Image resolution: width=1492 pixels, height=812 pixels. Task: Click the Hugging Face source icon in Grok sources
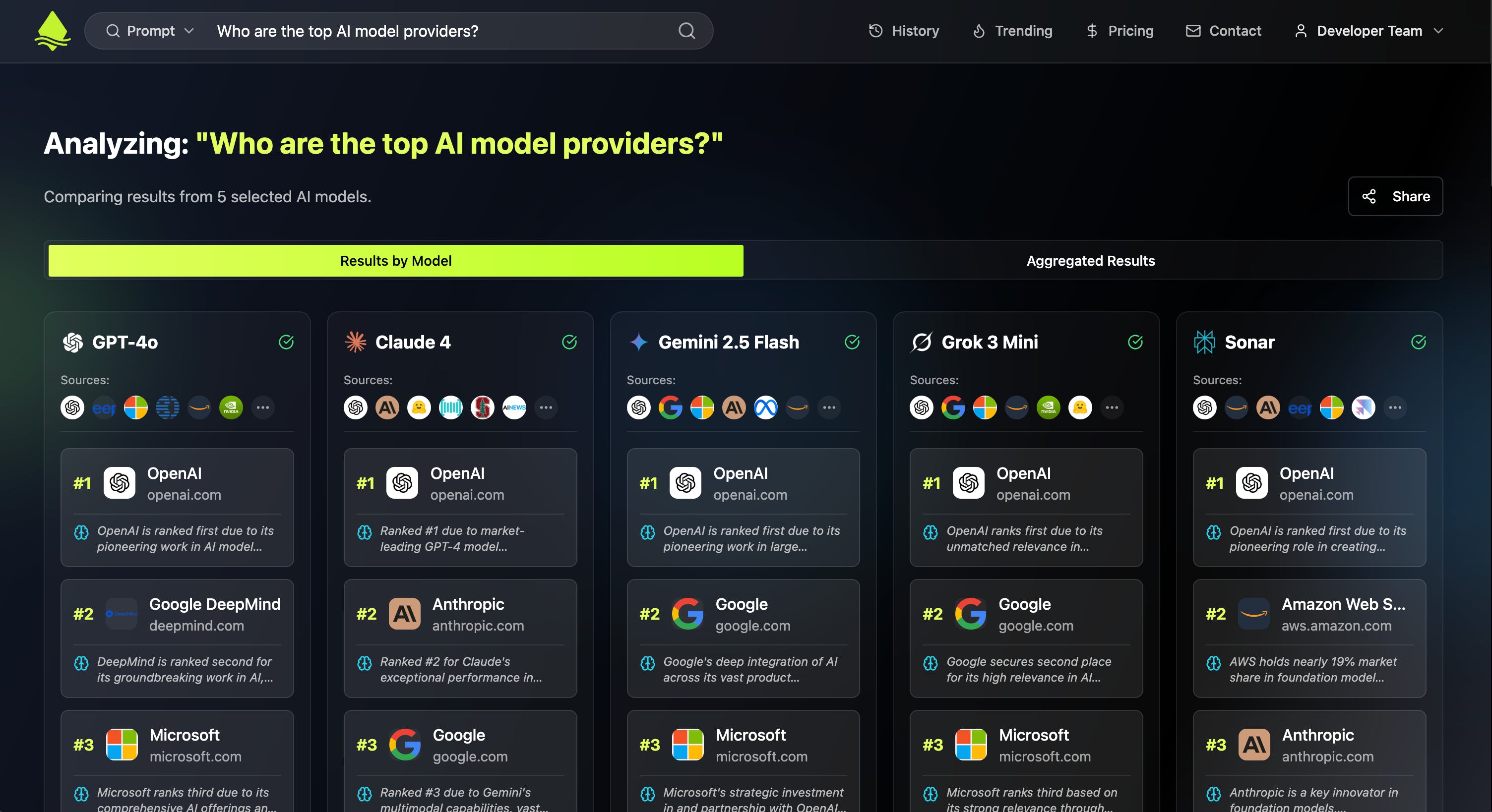click(1080, 407)
